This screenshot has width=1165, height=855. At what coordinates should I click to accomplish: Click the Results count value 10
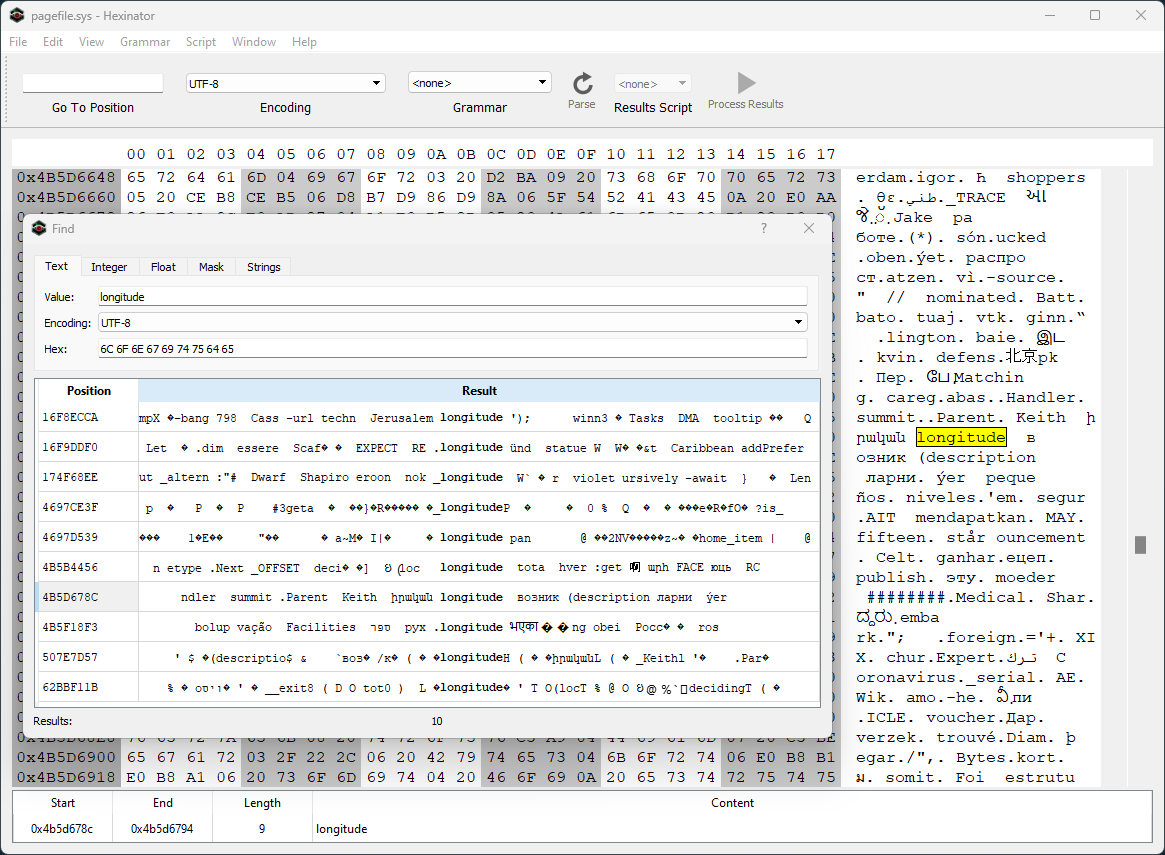(437, 721)
